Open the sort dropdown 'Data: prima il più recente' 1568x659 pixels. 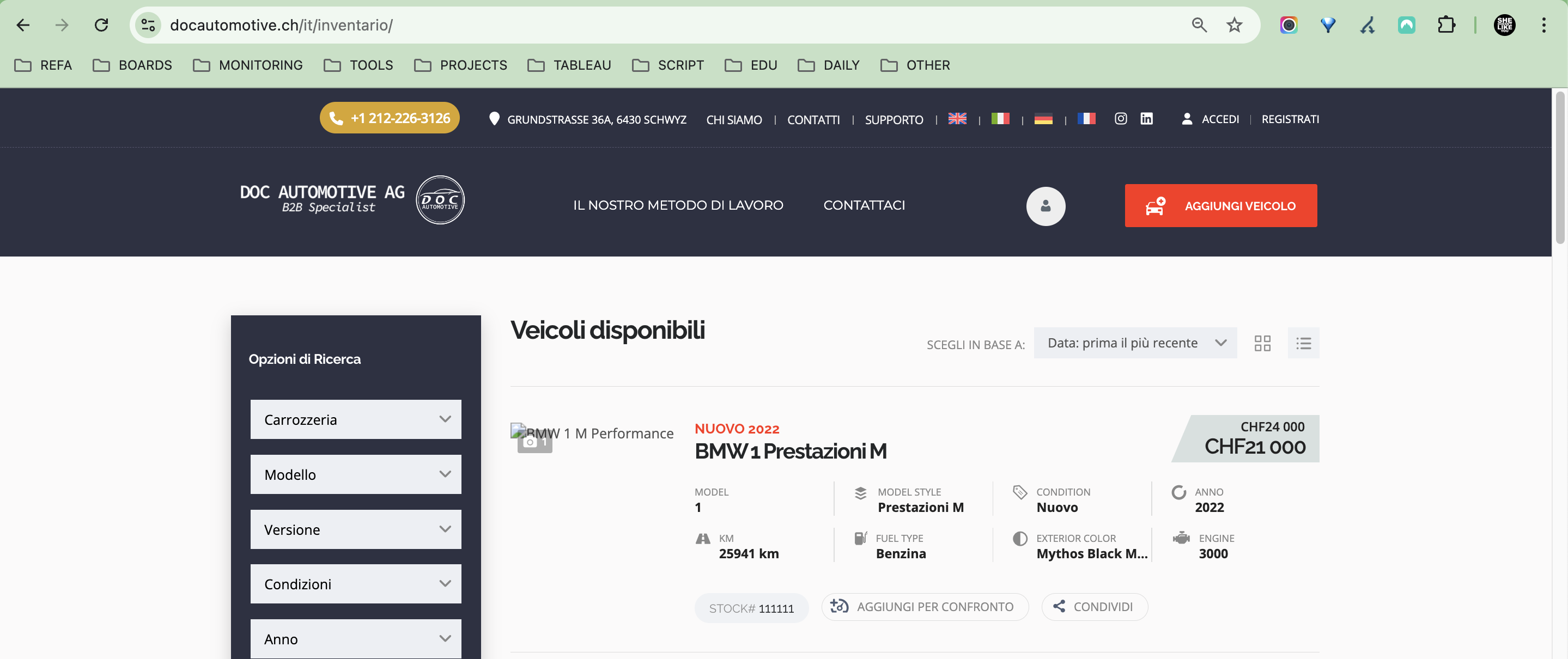1135,343
